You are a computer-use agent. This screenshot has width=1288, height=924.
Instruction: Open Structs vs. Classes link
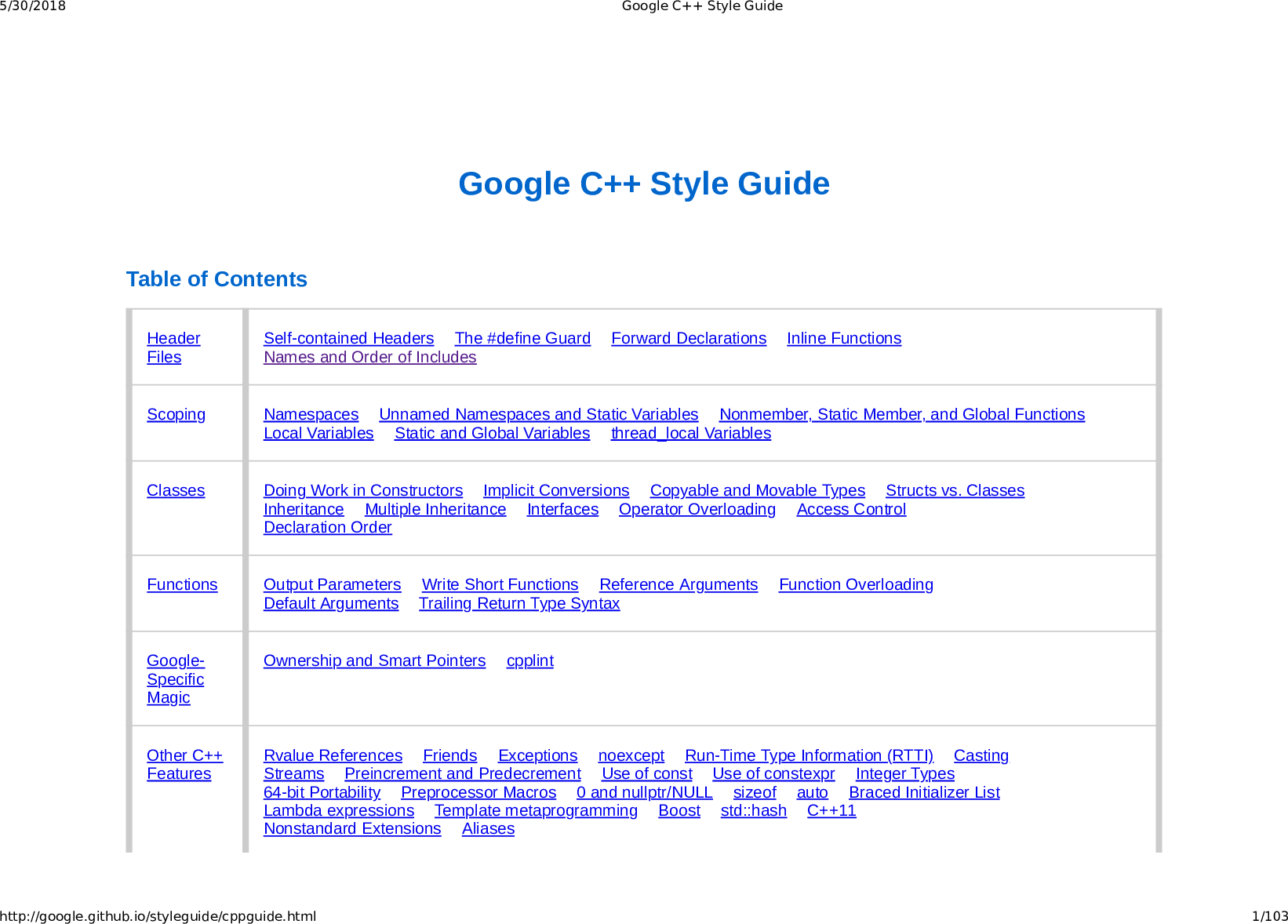[955, 490]
